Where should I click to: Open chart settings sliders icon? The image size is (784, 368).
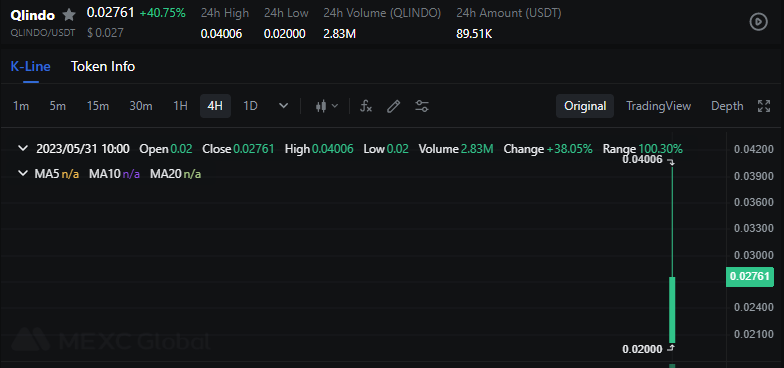(422, 106)
